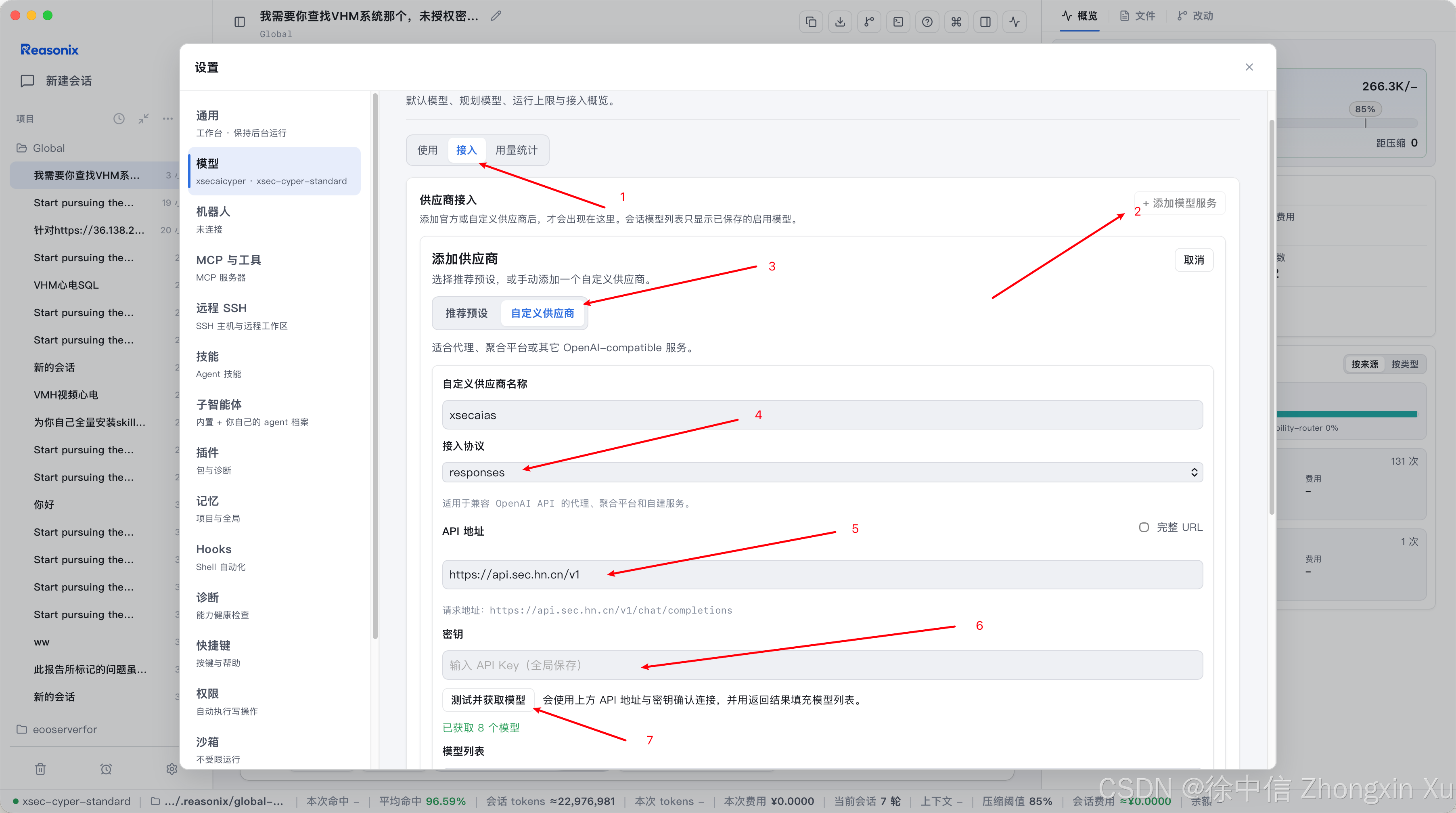The height and width of the screenshot is (813, 1456).
Task: Open the VMH视频心电 conversation
Action: pos(66,395)
